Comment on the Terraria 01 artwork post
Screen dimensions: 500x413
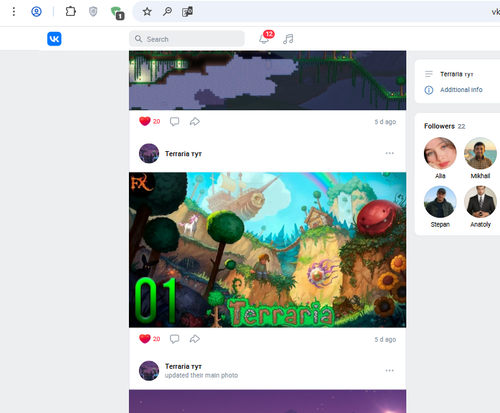pos(174,339)
